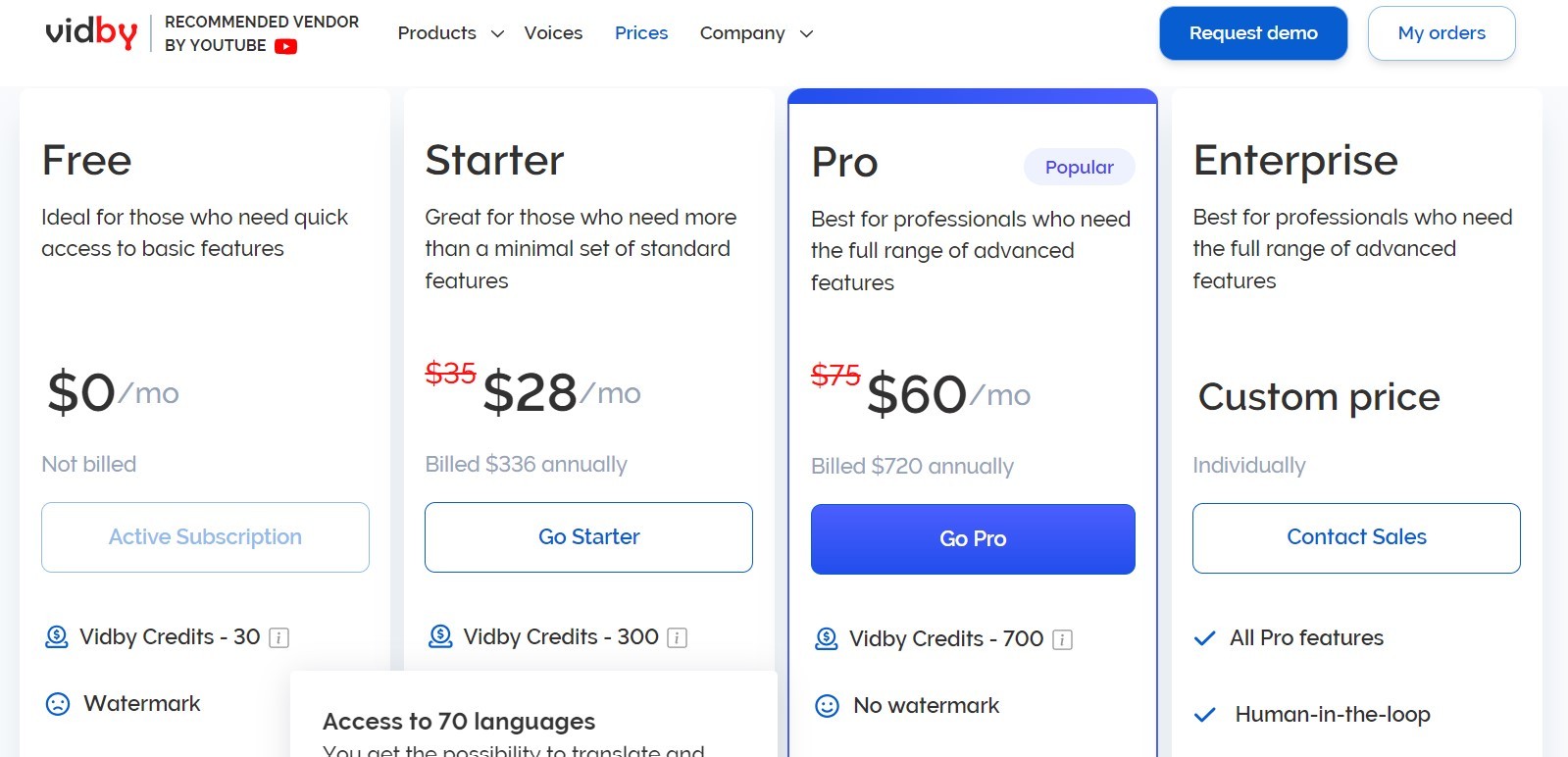
Task: Click the Contact Sales button on Enterprise
Action: point(1355,537)
